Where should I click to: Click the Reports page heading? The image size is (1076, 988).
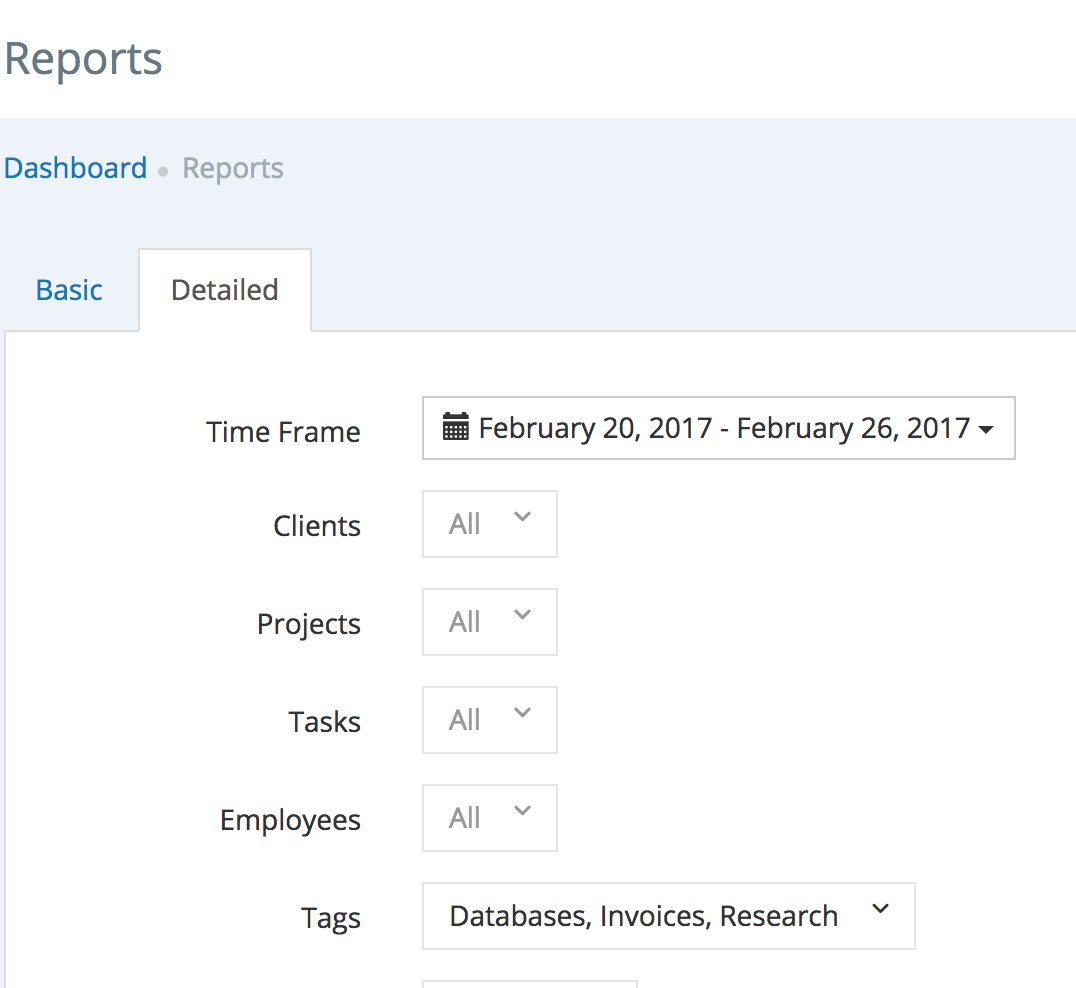[83, 58]
